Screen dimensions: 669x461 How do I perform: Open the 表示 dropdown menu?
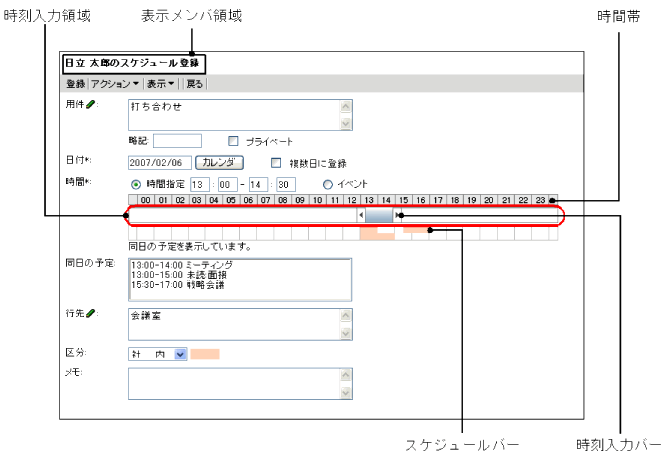160,84
